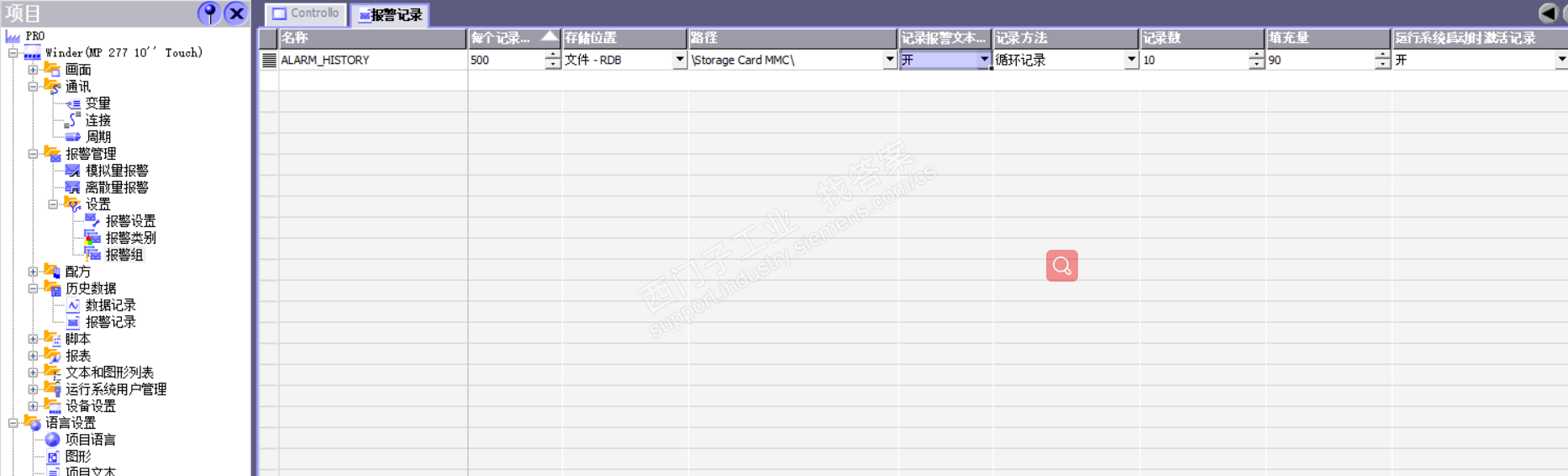Open the 记录报警文本 dropdown set to 开
The height and width of the screenshot is (476, 1568).
[983, 60]
